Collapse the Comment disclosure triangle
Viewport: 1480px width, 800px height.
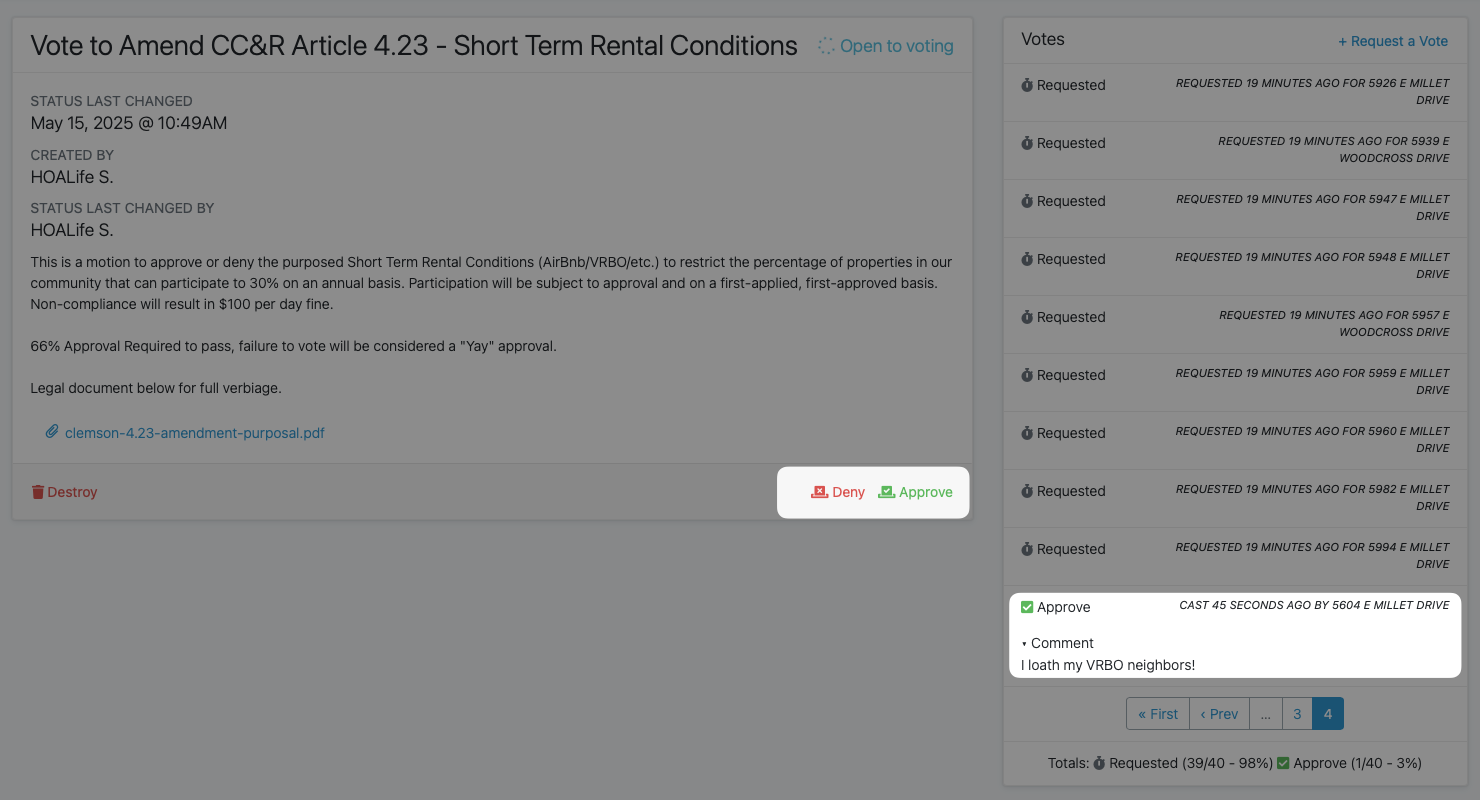1025,644
